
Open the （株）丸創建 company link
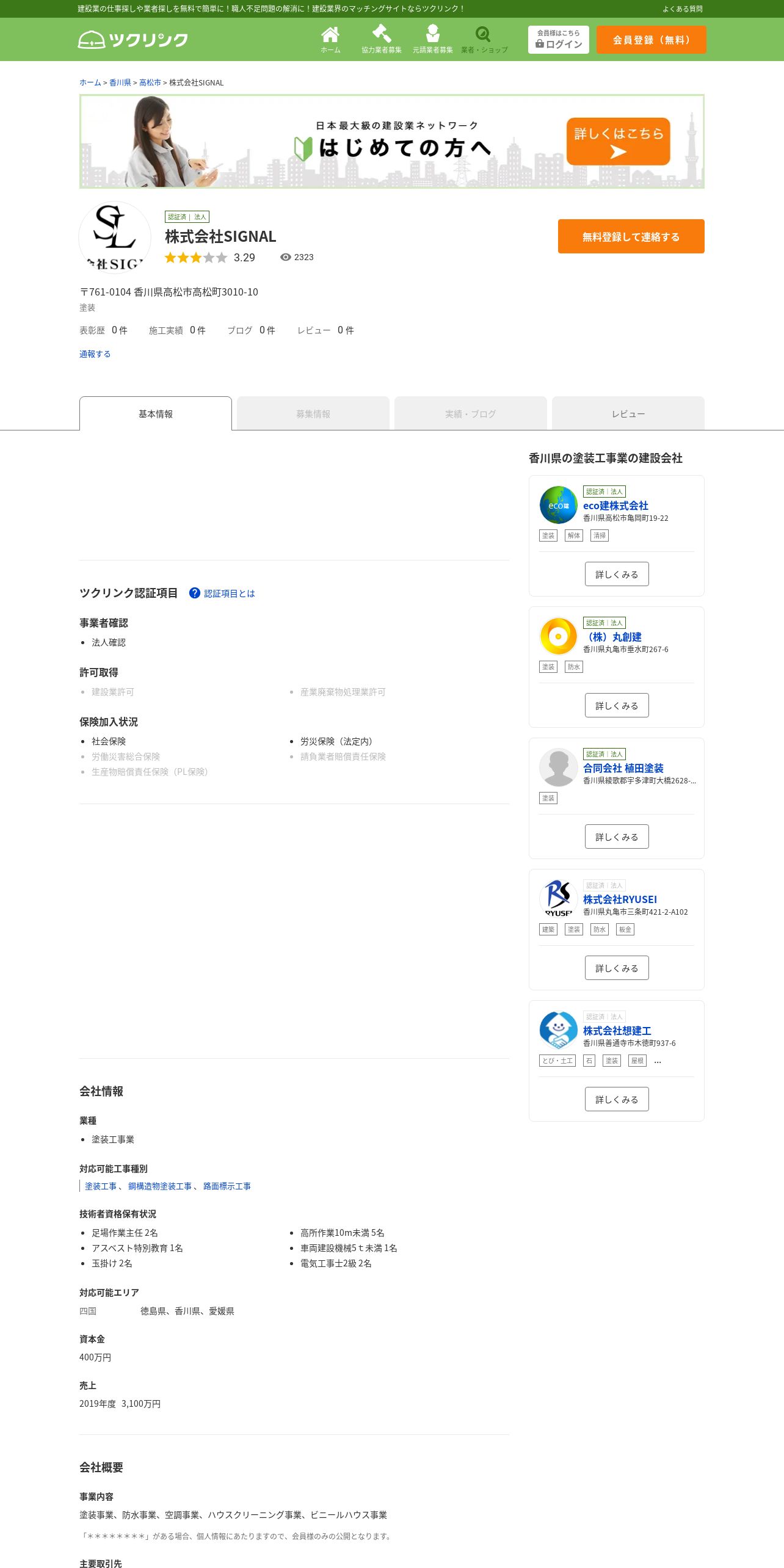coord(612,637)
